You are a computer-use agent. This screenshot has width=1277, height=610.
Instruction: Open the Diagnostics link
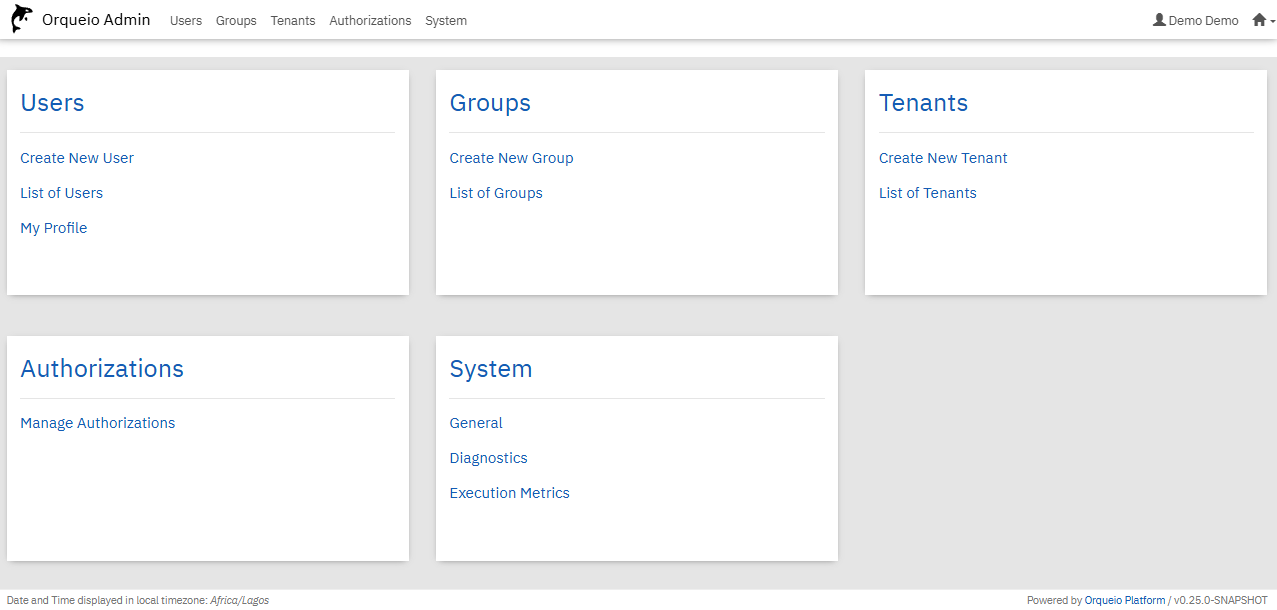pos(488,458)
